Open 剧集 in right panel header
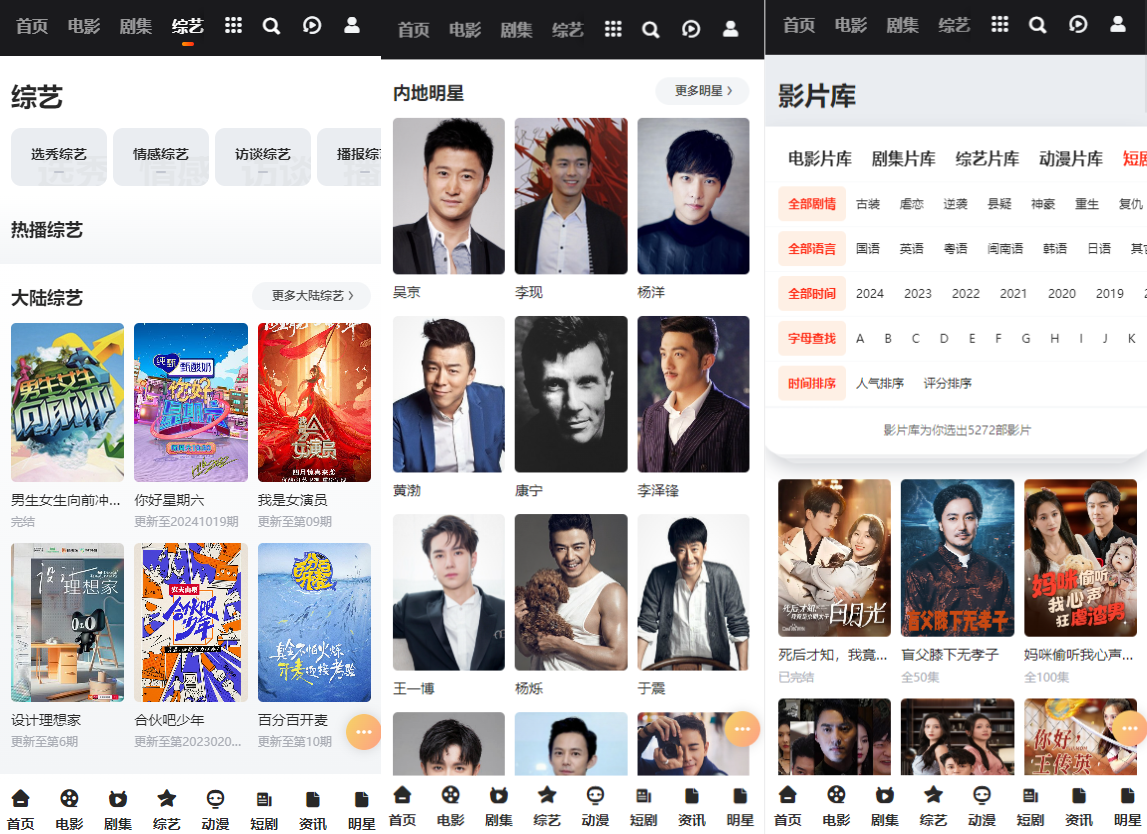The image size is (1147, 834). pos(902,26)
